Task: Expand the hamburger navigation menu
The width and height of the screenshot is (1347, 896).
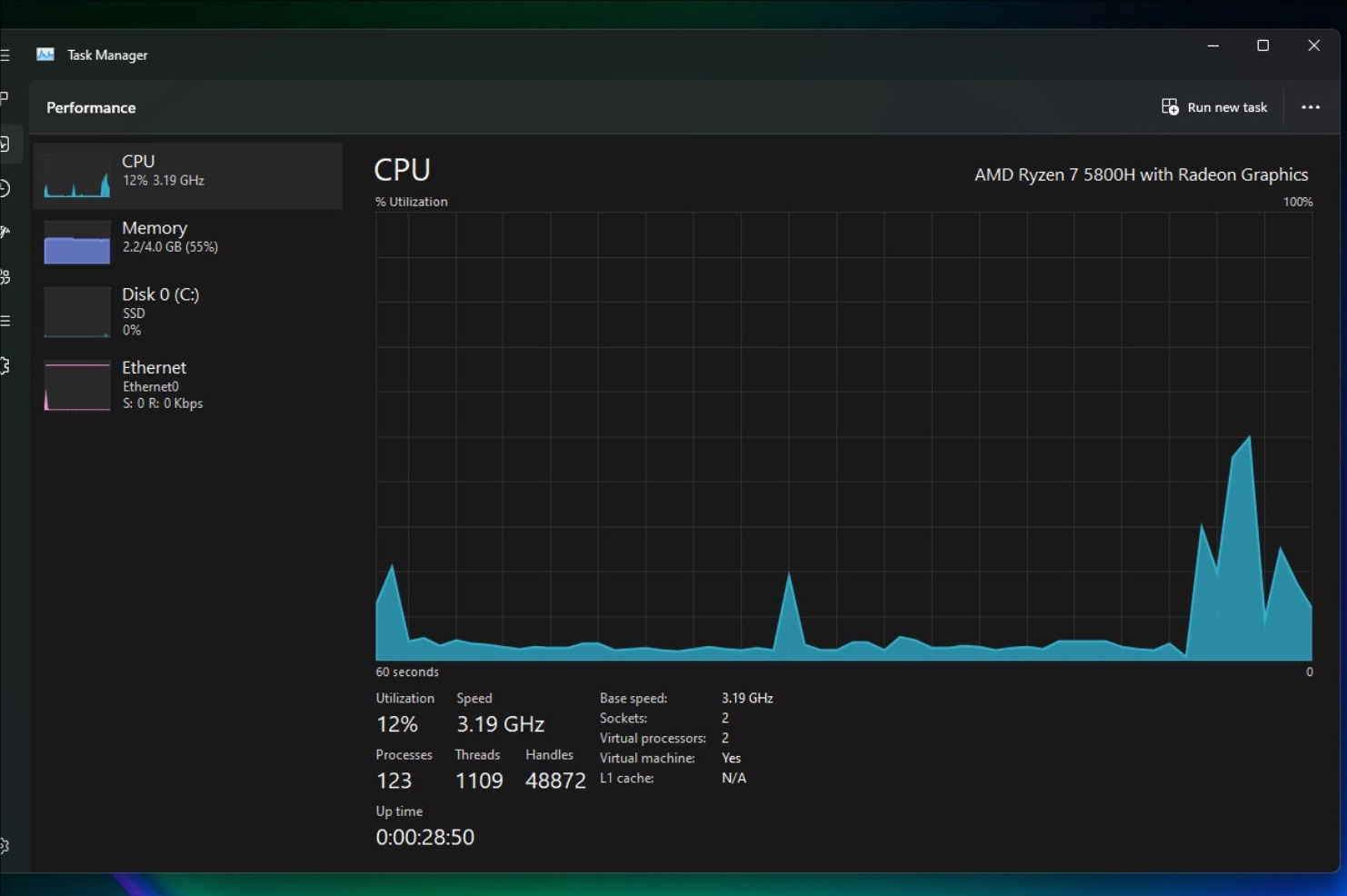Action: (5, 55)
